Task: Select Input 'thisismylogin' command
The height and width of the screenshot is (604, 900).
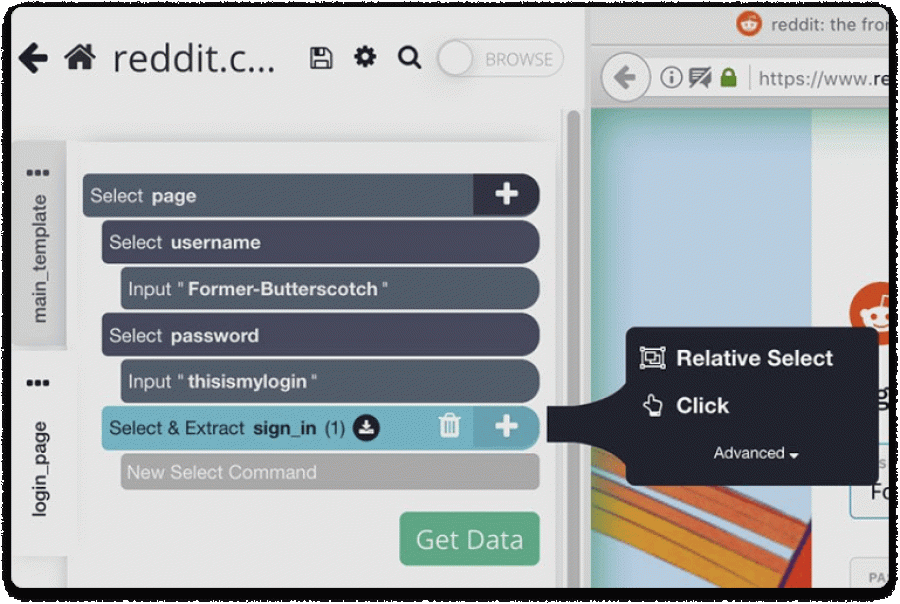Action: point(330,381)
